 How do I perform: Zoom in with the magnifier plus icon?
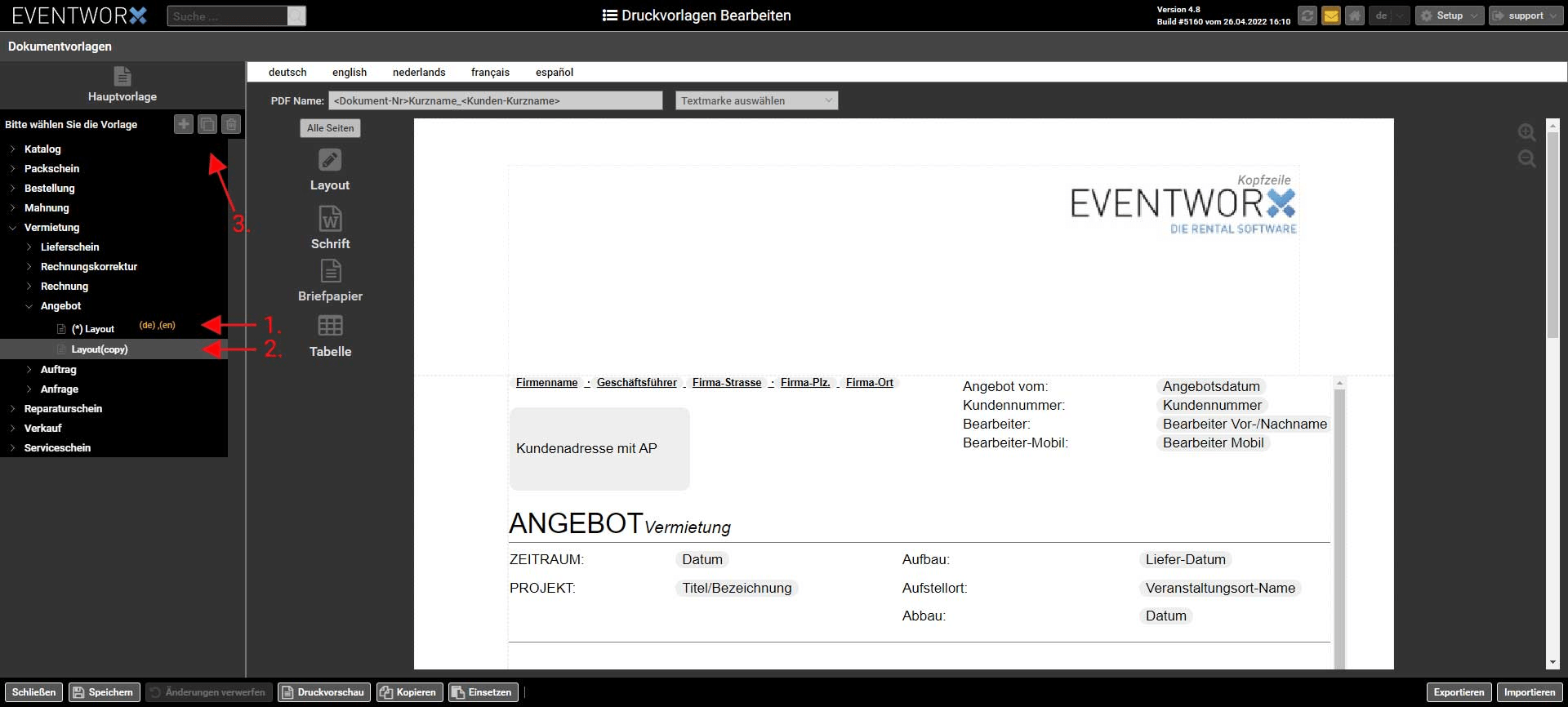(1526, 132)
